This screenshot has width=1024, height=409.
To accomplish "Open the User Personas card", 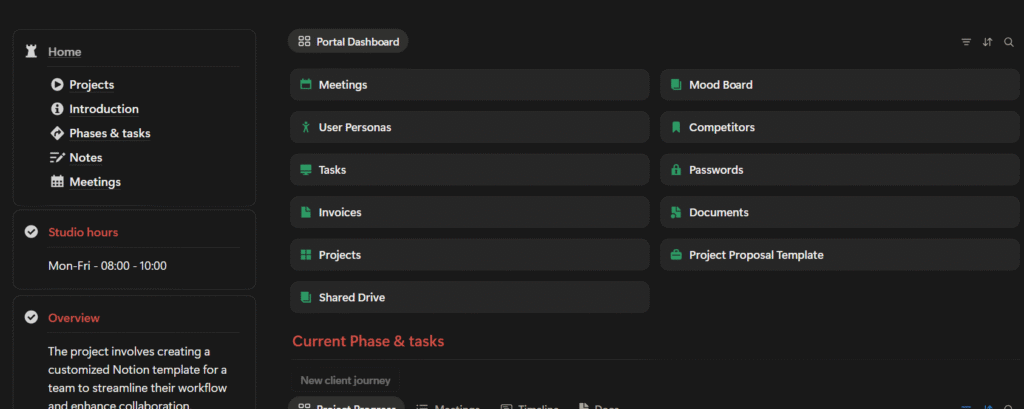I will pos(470,127).
